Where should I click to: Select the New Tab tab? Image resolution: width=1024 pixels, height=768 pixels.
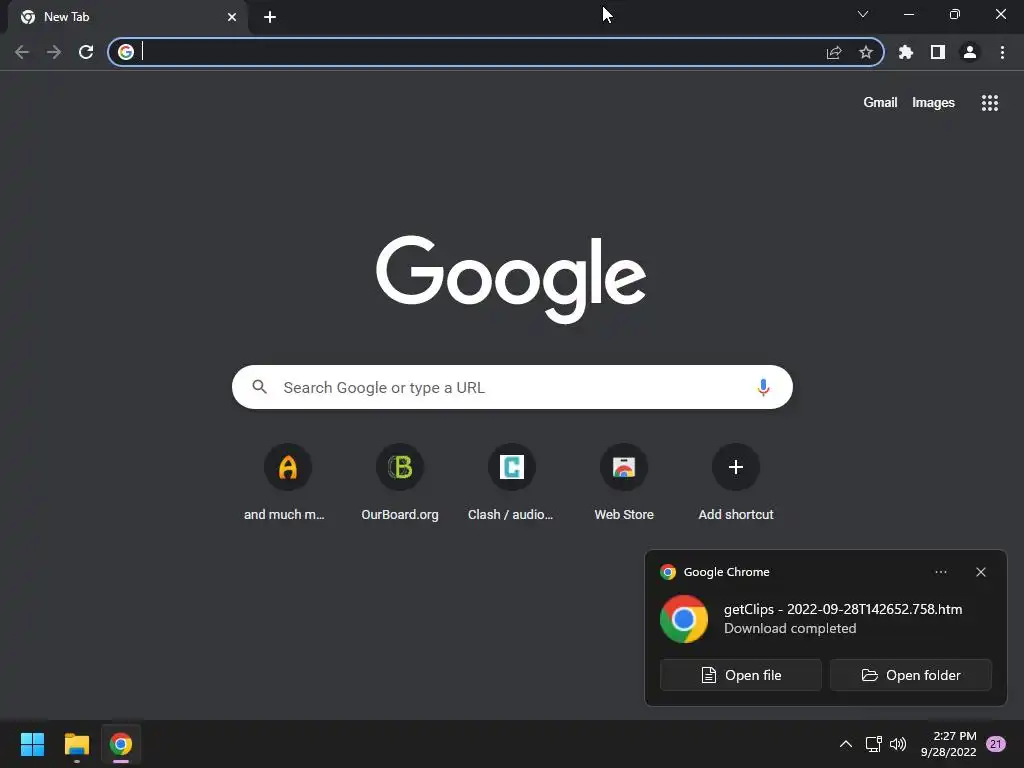point(127,17)
